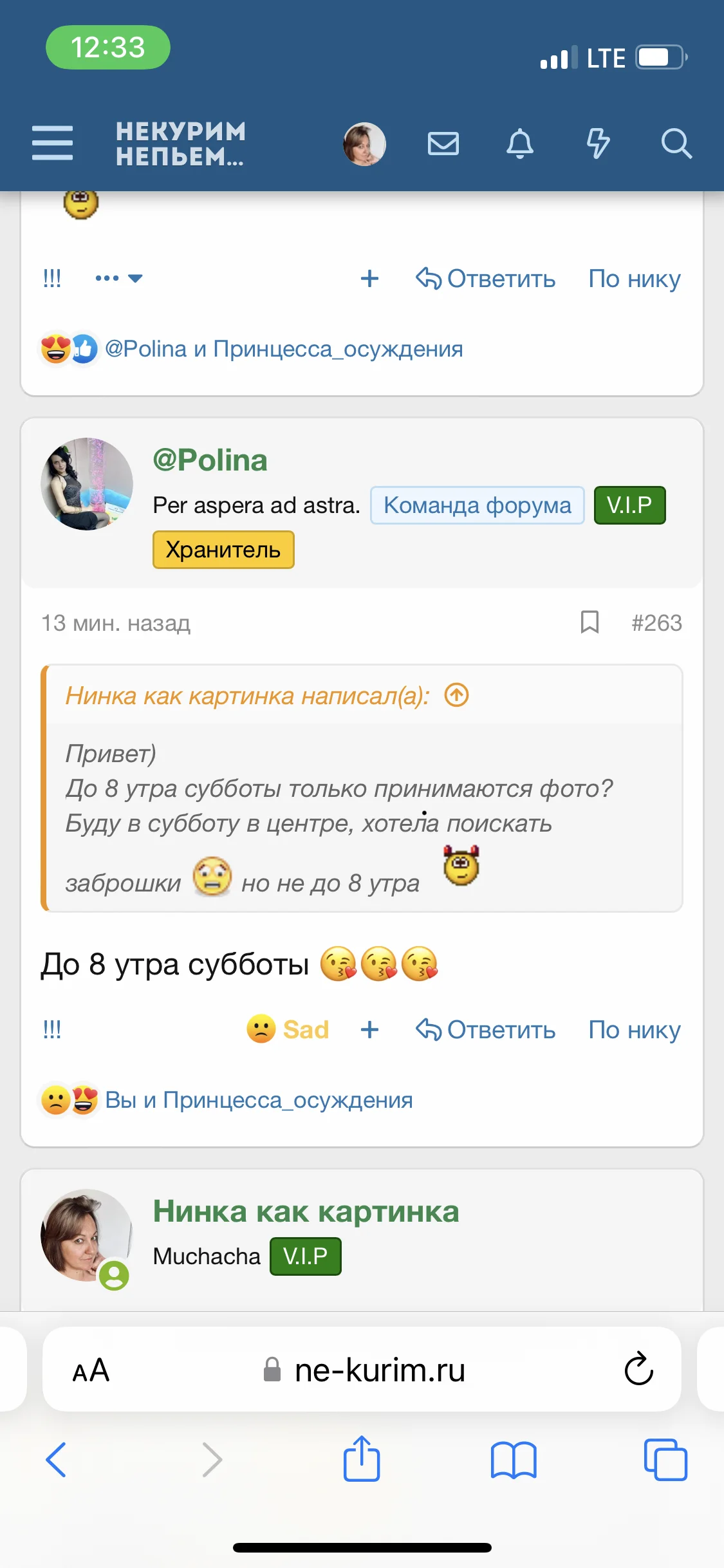This screenshot has width=724, height=1568.
Task: Open the AA text size menu
Action: click(90, 1370)
